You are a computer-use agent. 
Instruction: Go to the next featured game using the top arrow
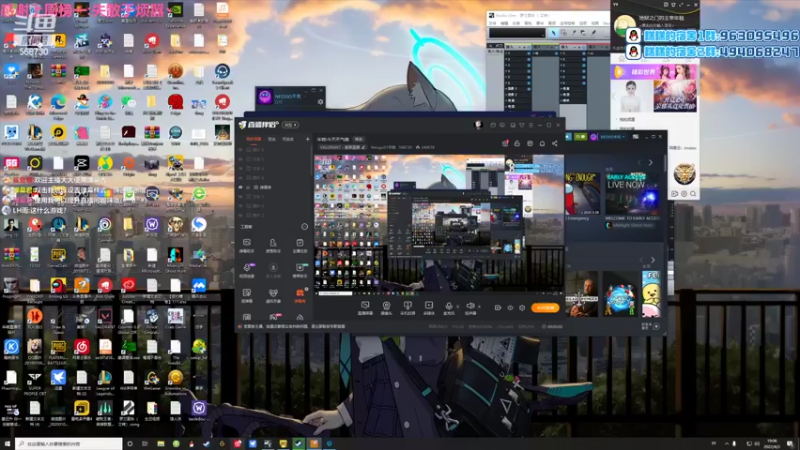click(x=651, y=163)
